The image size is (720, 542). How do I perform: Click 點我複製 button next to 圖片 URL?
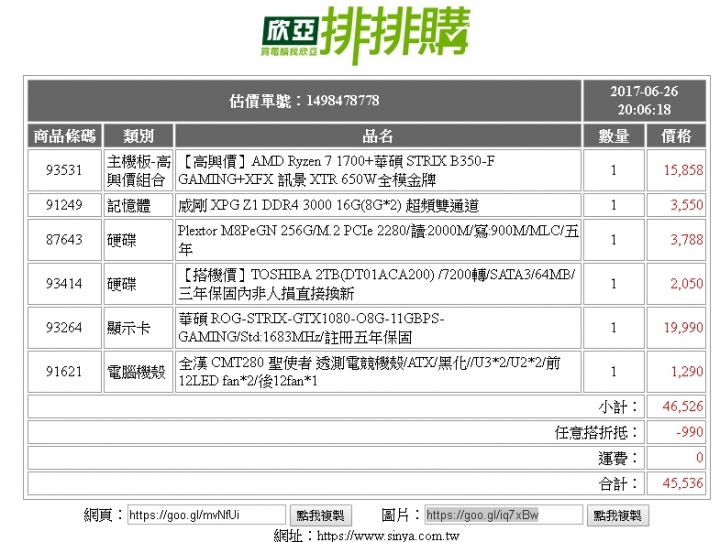(x=617, y=515)
